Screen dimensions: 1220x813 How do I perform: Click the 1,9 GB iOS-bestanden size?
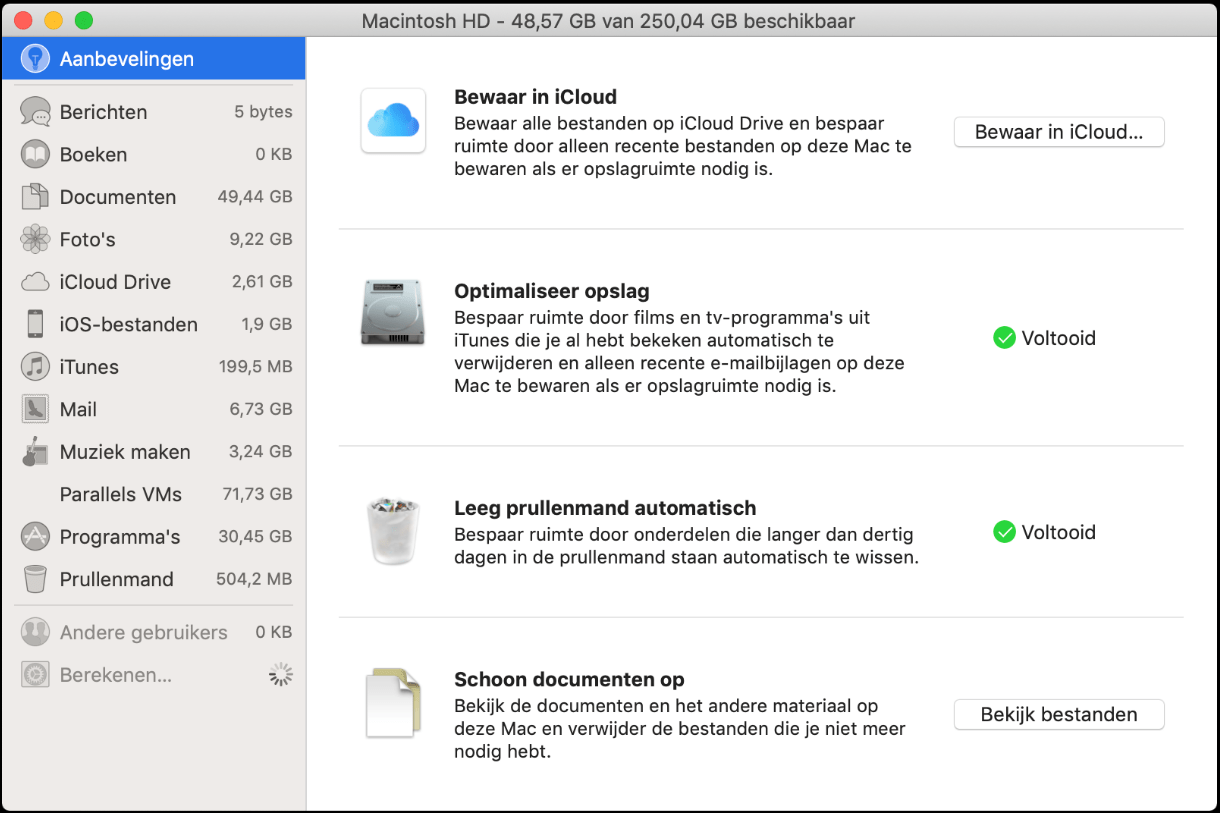click(x=267, y=324)
